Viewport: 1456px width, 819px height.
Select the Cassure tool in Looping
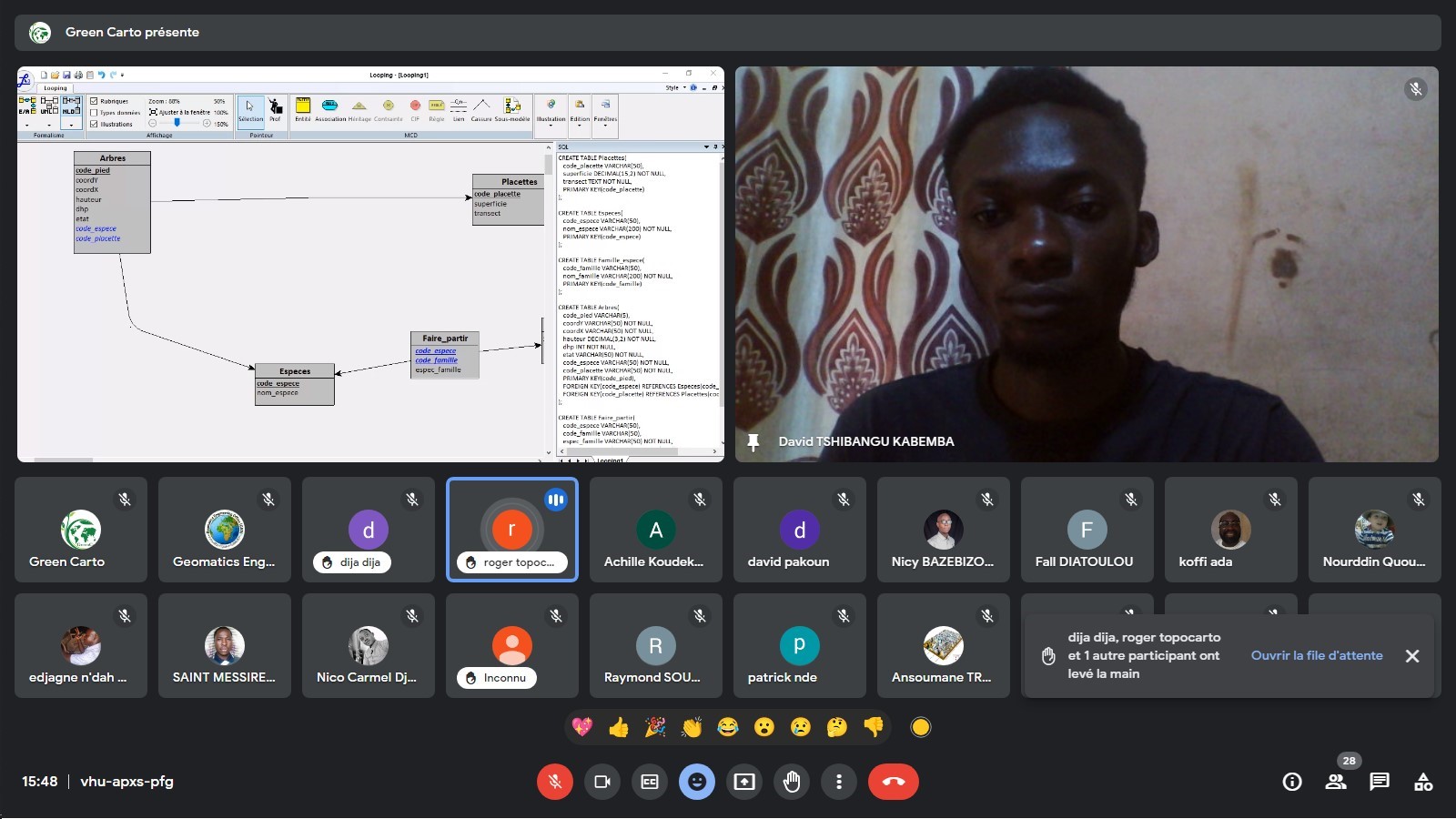[481, 109]
